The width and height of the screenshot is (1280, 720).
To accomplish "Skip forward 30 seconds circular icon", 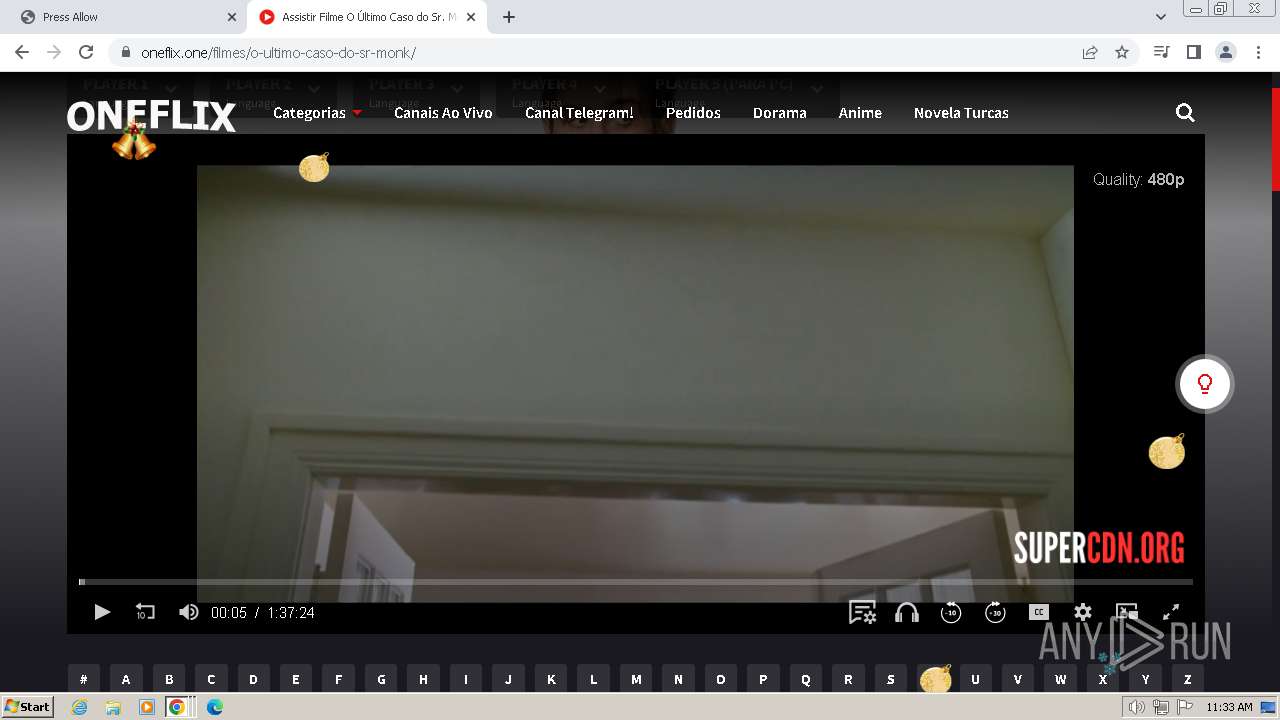I will [995, 612].
